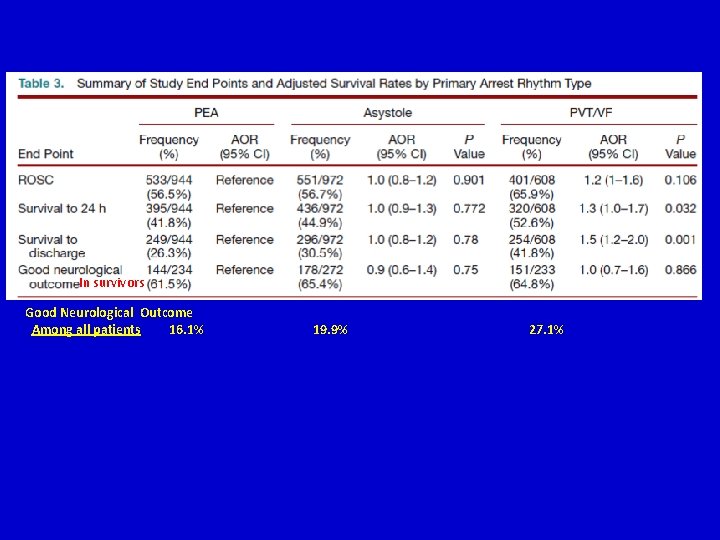Click the P value 0.78
The image size is (720, 540).
pos(466,239)
